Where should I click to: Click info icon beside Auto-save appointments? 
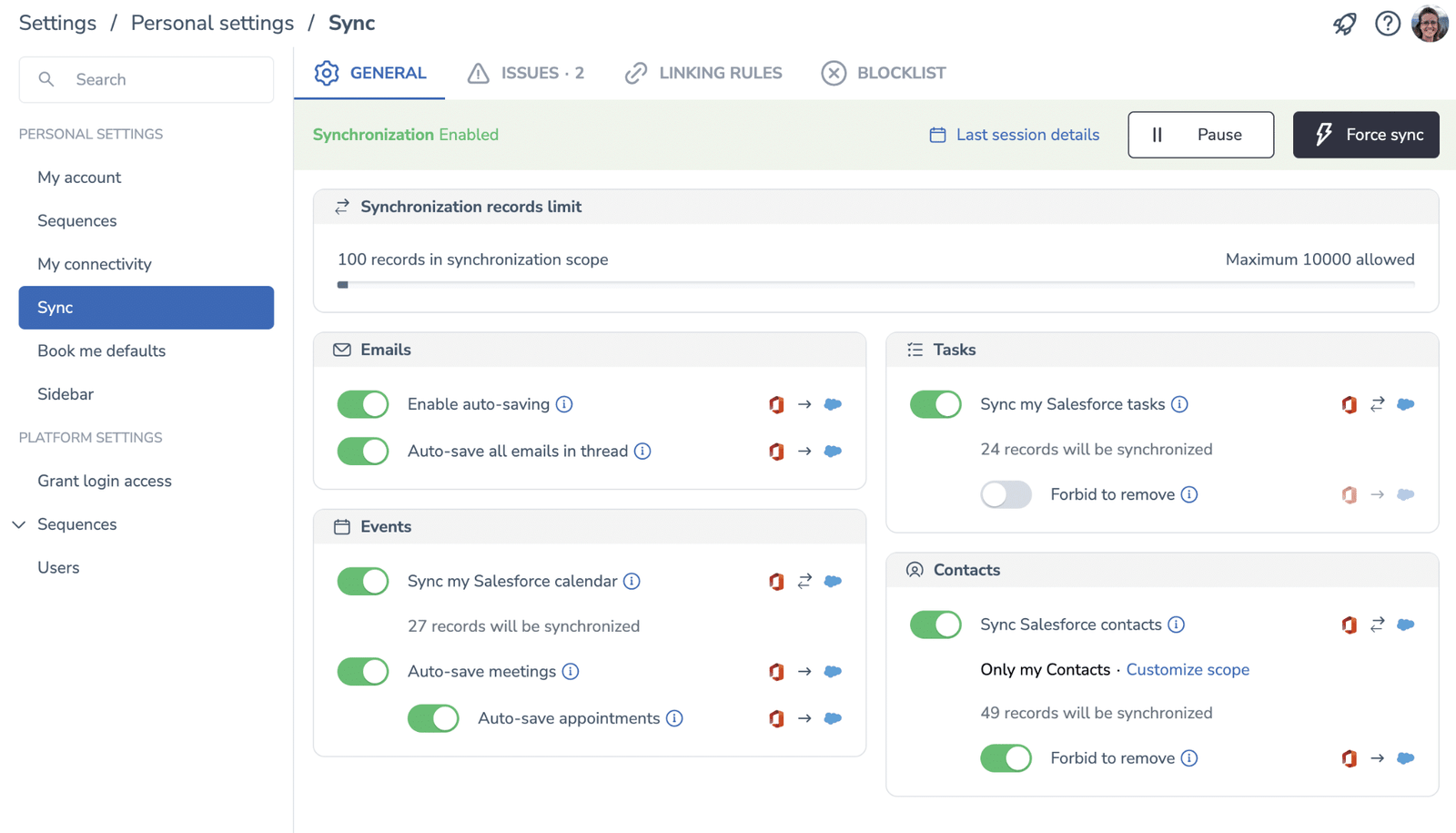pos(674,718)
